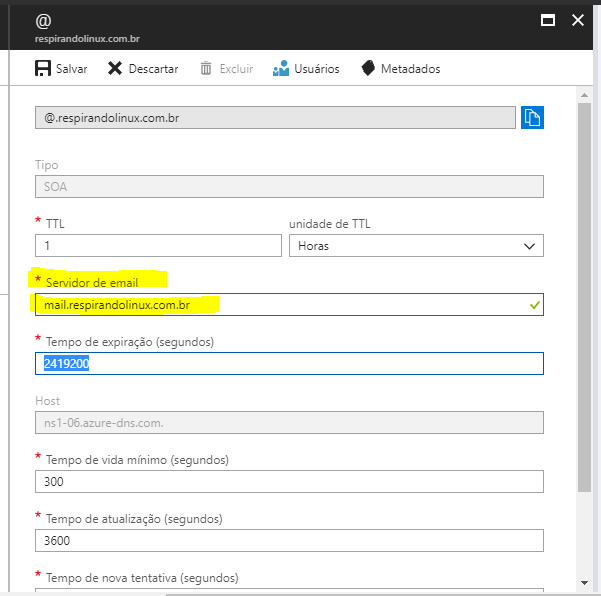Click the Tempo de atualização field

[x=289, y=540]
